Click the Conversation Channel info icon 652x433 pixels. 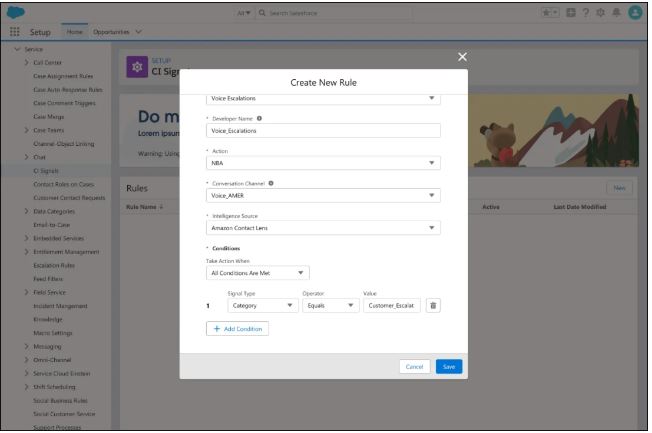pos(272,183)
